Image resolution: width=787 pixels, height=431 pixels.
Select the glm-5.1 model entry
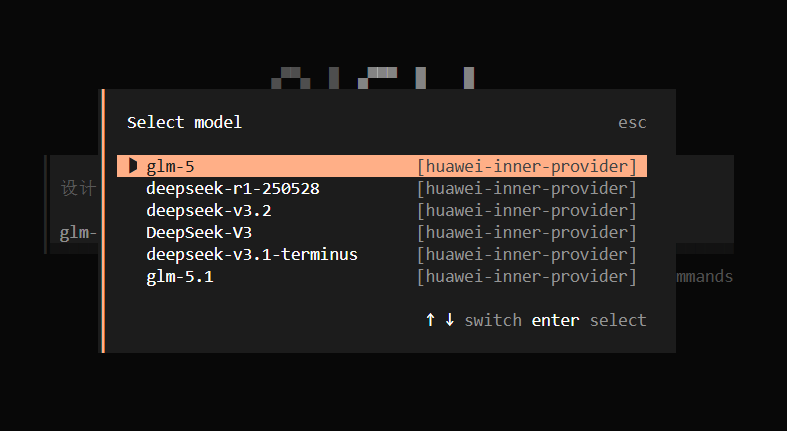click(x=381, y=276)
